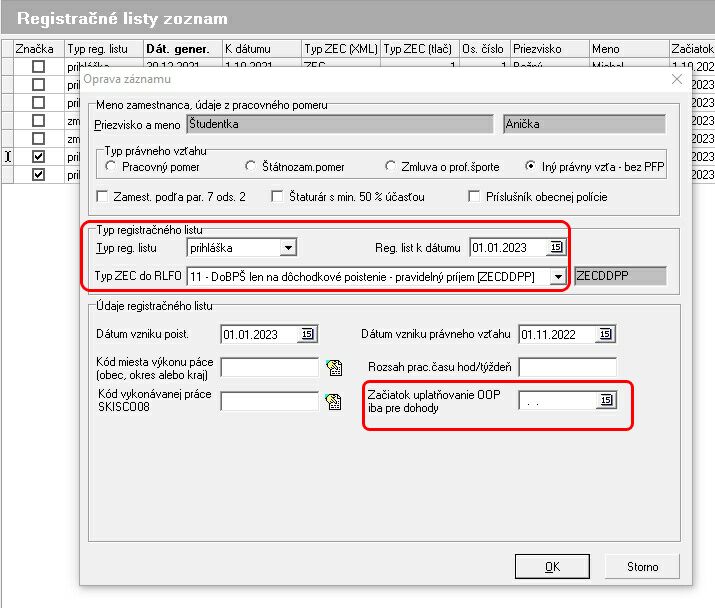This screenshot has height=608, width=715.
Task: Click the read-only ZECDDPP code field
Action: point(620,276)
